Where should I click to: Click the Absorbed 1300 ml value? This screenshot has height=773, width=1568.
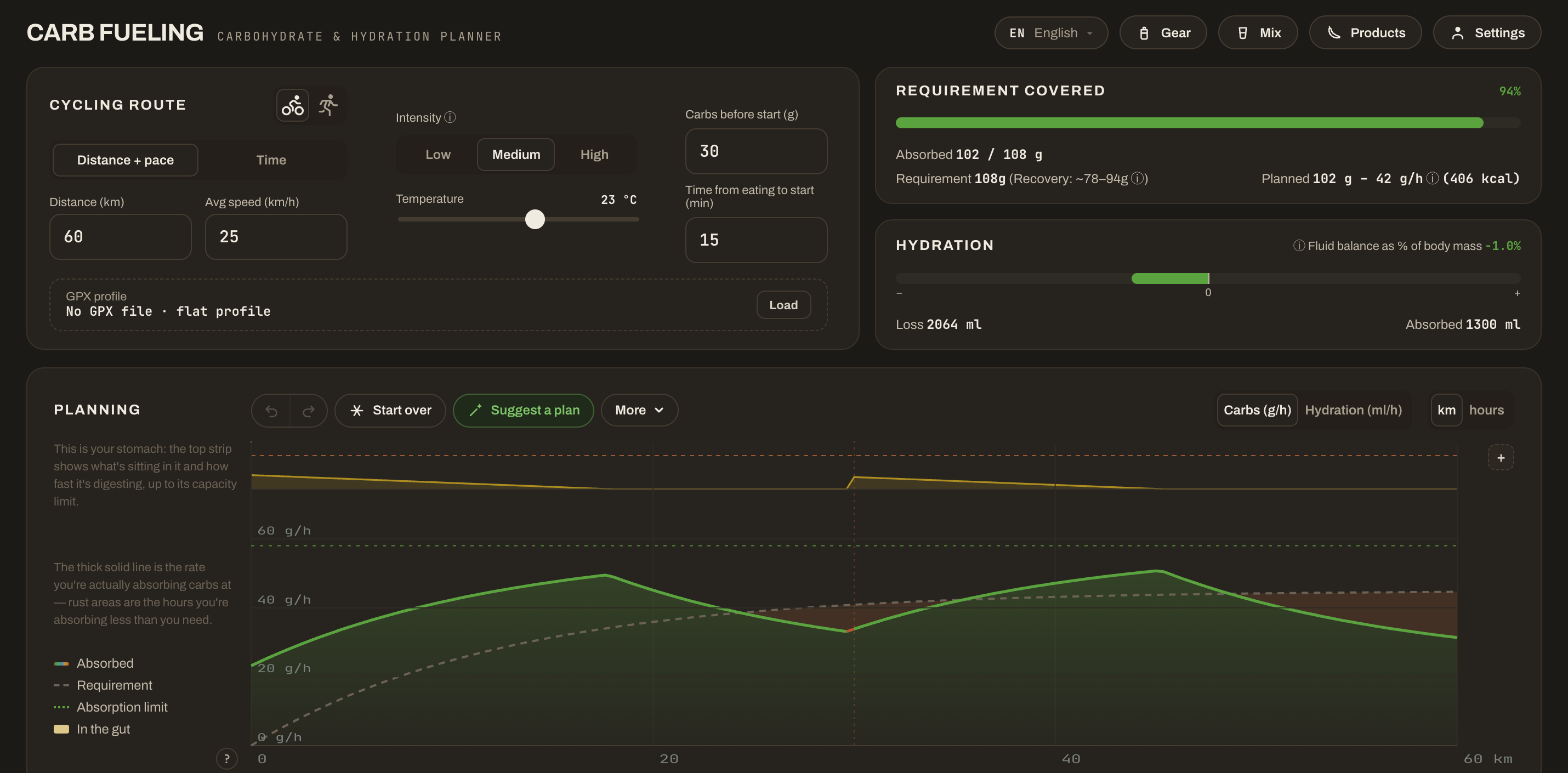click(x=1463, y=325)
